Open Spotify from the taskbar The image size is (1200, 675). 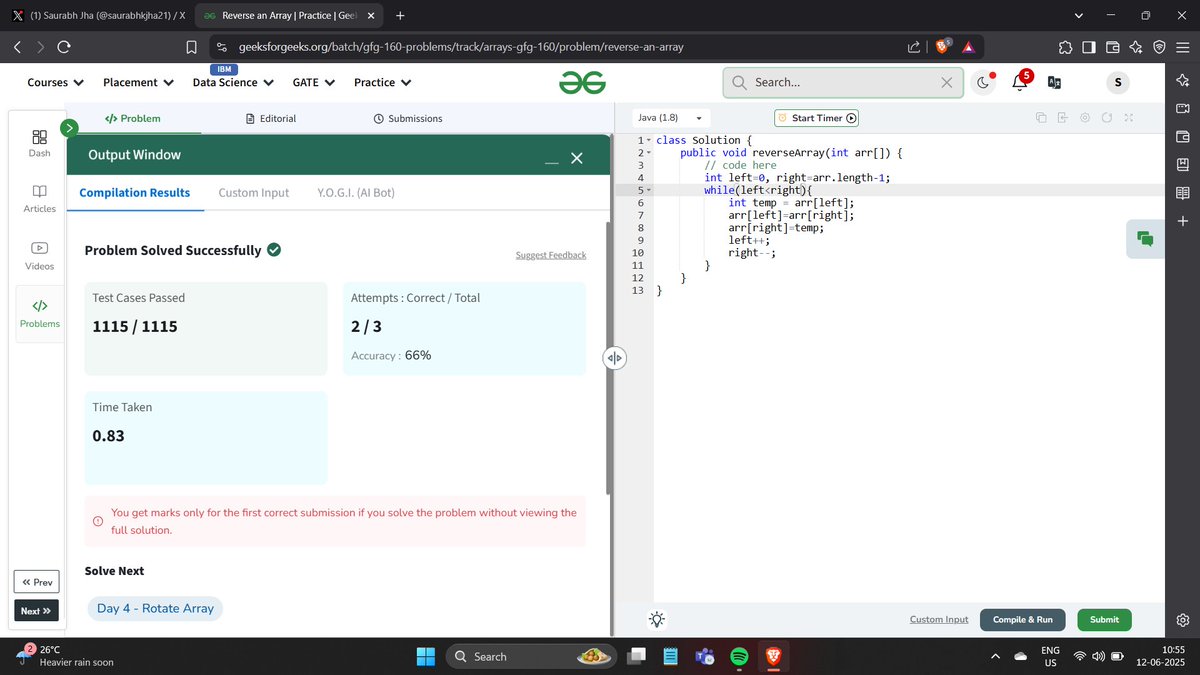pyautogui.click(x=739, y=657)
